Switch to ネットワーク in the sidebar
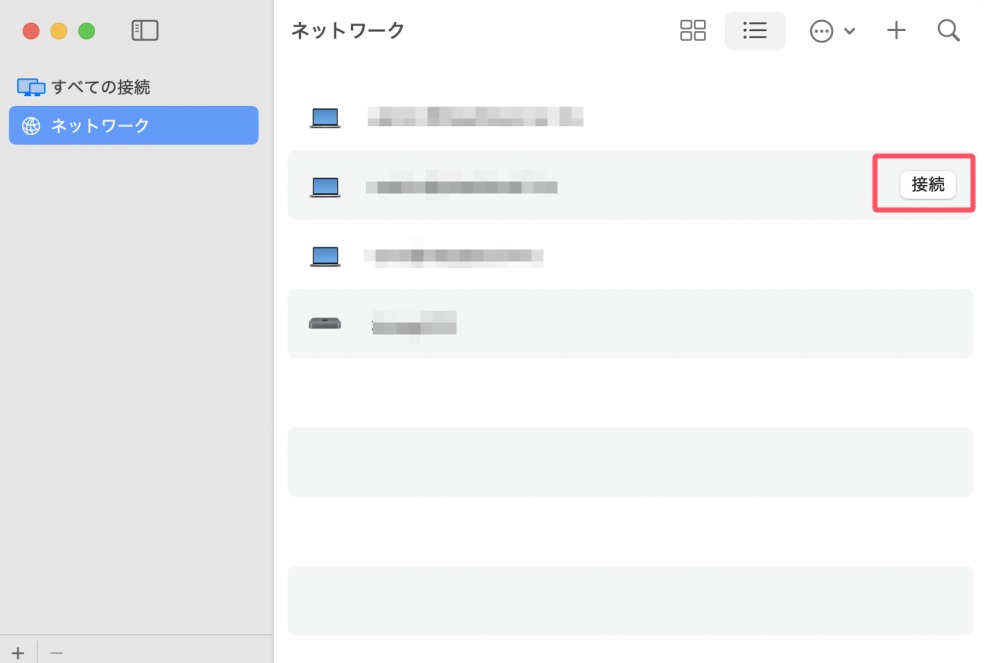 [100, 125]
